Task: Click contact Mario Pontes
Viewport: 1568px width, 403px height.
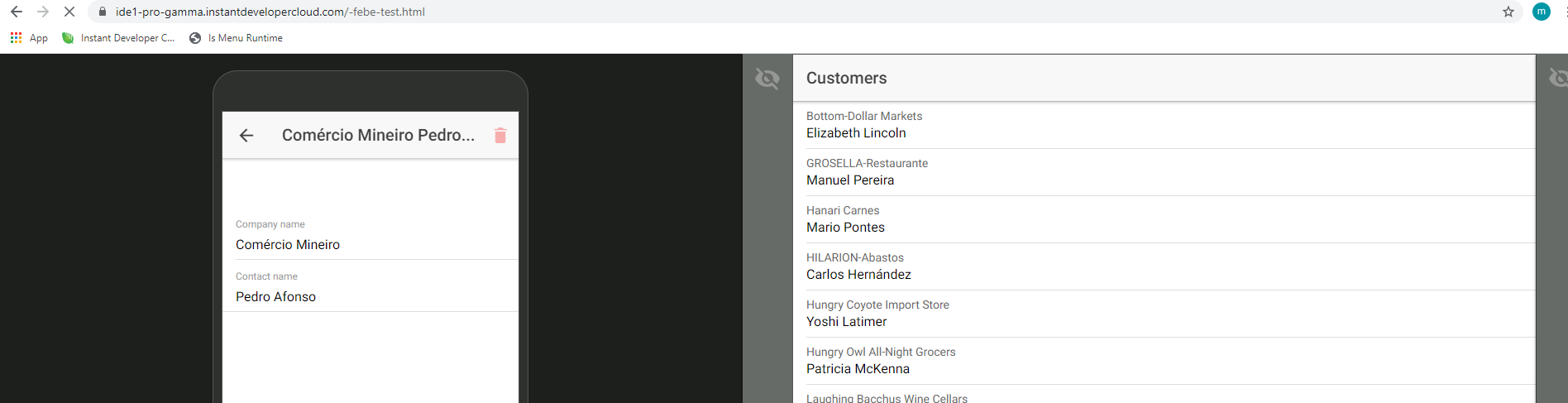Action: [x=845, y=228]
